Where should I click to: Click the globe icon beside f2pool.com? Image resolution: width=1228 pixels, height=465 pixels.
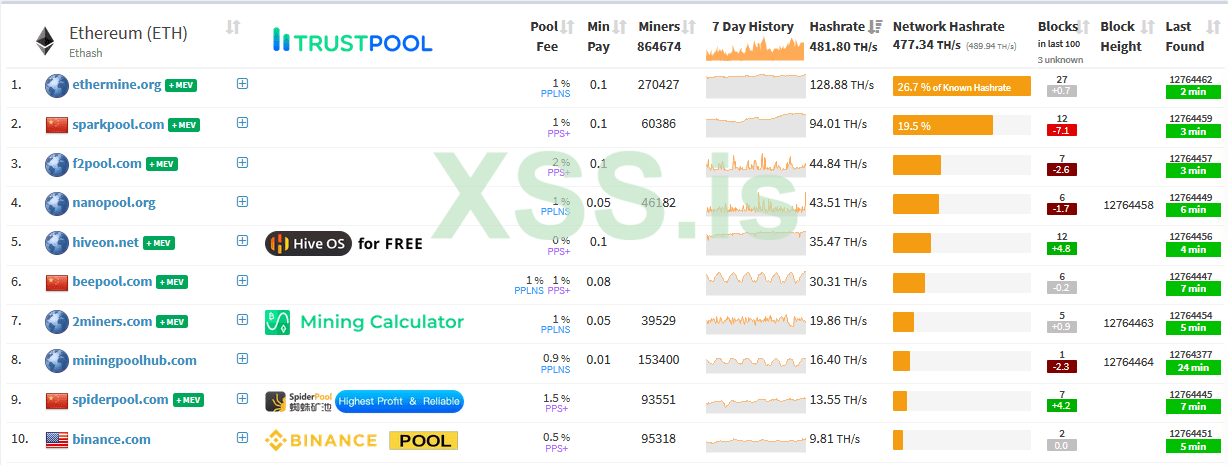point(56,163)
